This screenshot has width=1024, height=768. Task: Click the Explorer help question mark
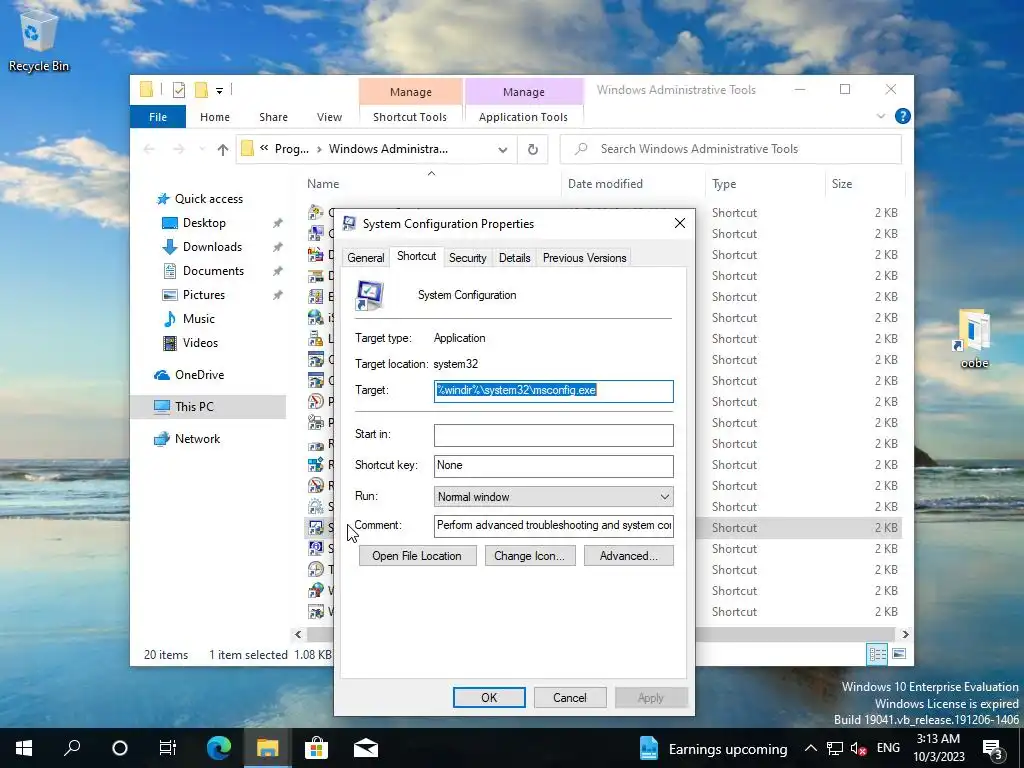[x=903, y=116]
